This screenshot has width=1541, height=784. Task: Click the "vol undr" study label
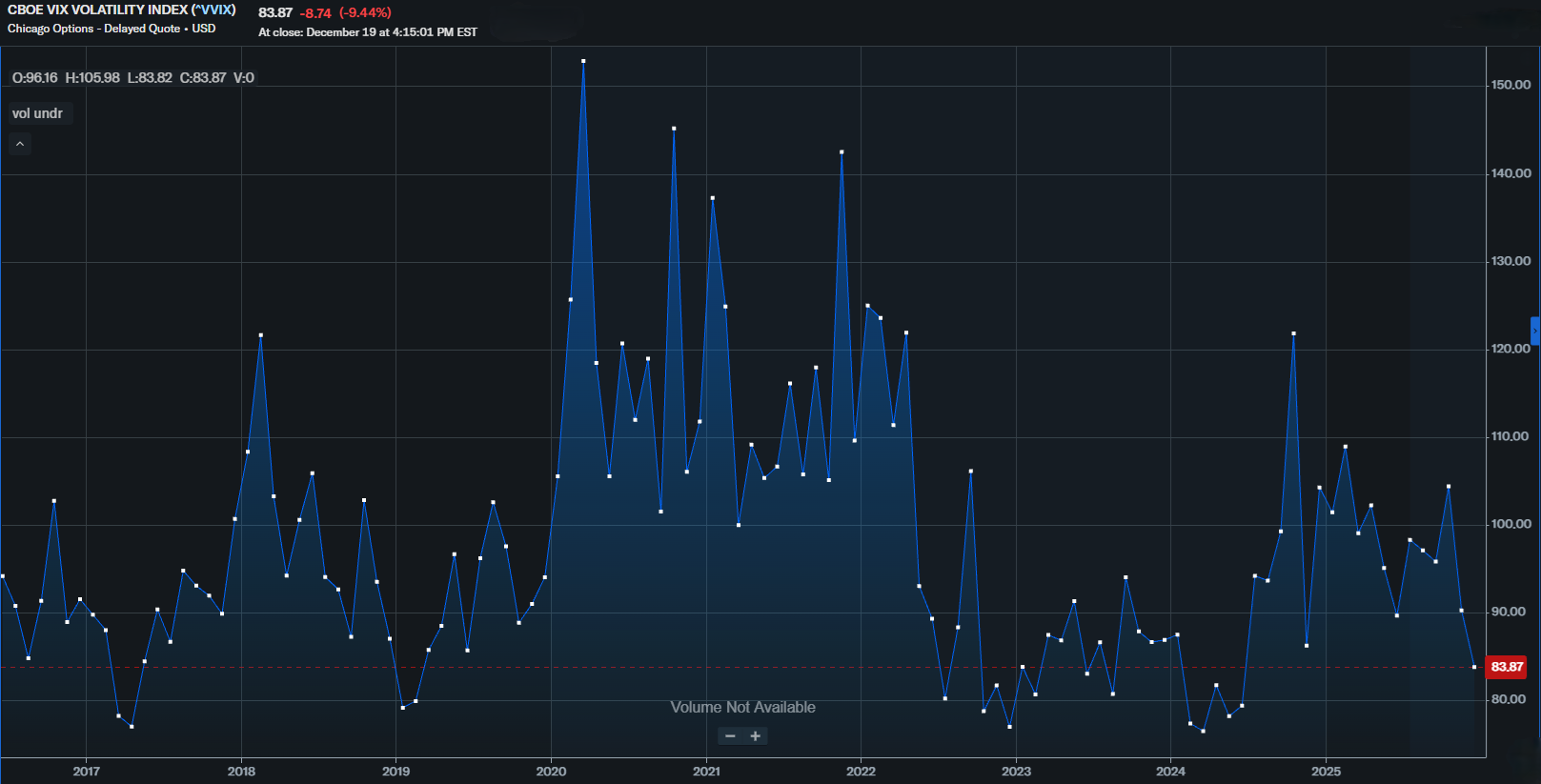point(38,113)
